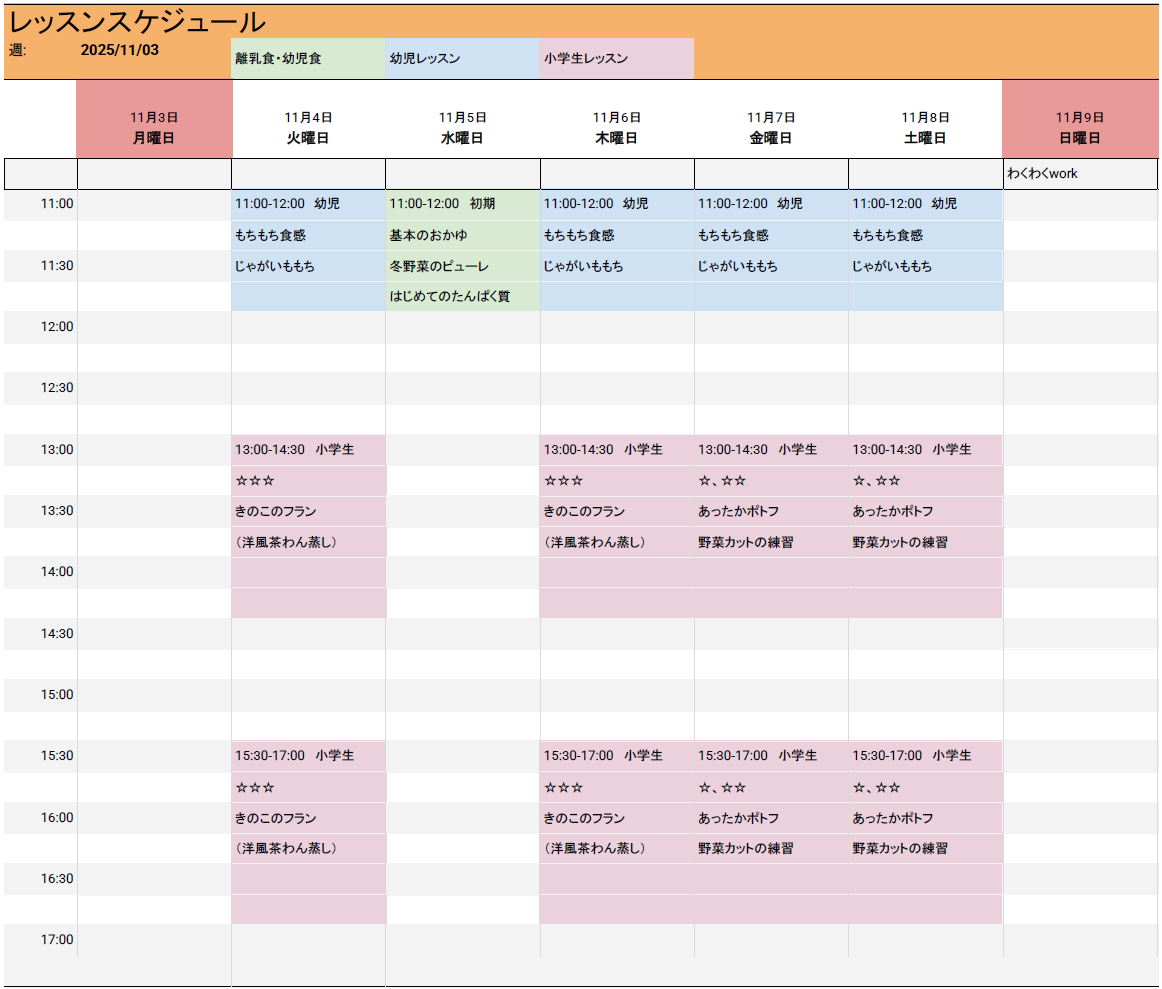Select the week date 2025/11/03 cell
1162x989 pixels.
click(x=120, y=50)
